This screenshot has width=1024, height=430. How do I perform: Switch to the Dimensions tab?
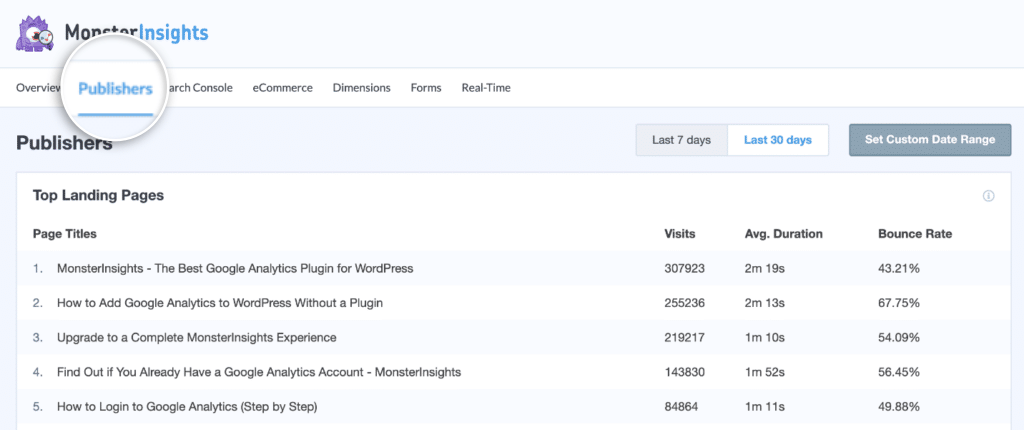[361, 88]
